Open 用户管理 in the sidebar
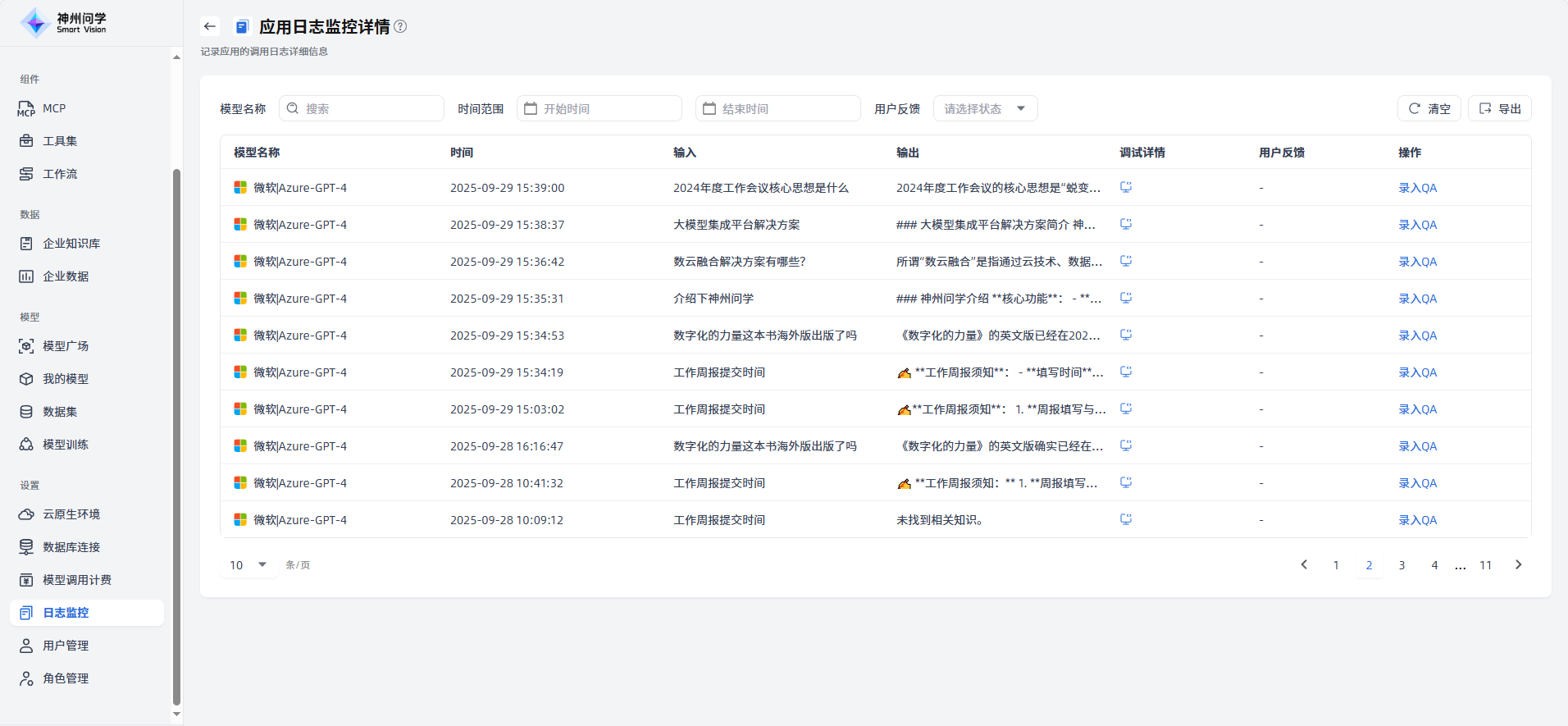 tap(66, 646)
